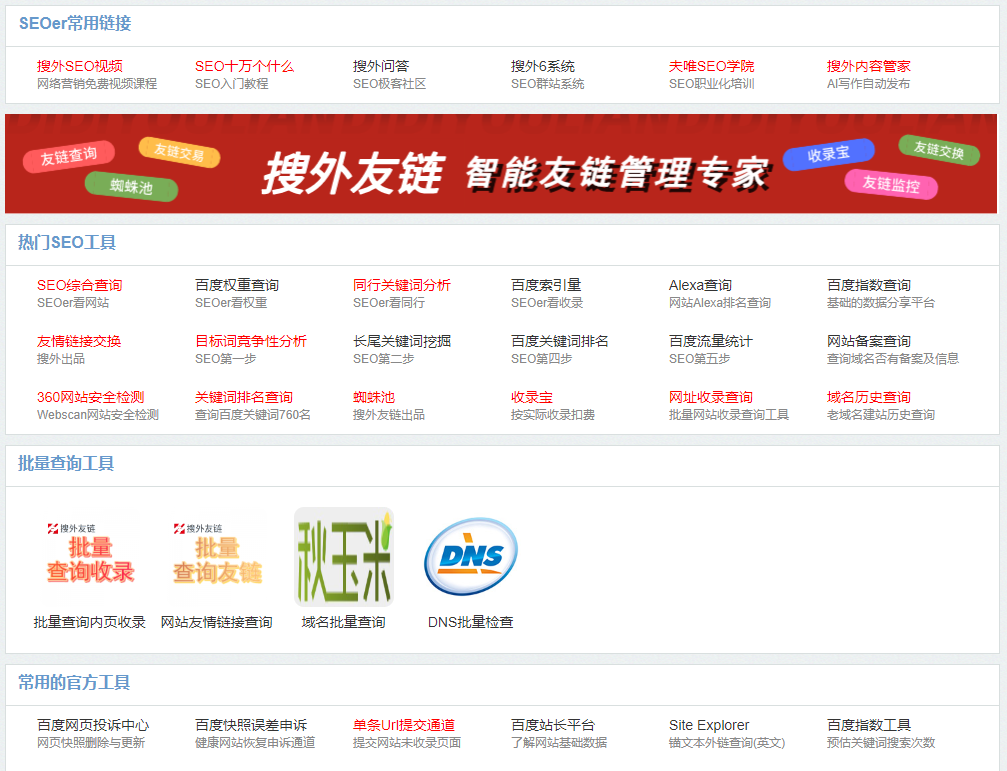Viewport: 1007px width, 771px height.
Task: Click the 友链交易 badge in banner
Action: 179,152
